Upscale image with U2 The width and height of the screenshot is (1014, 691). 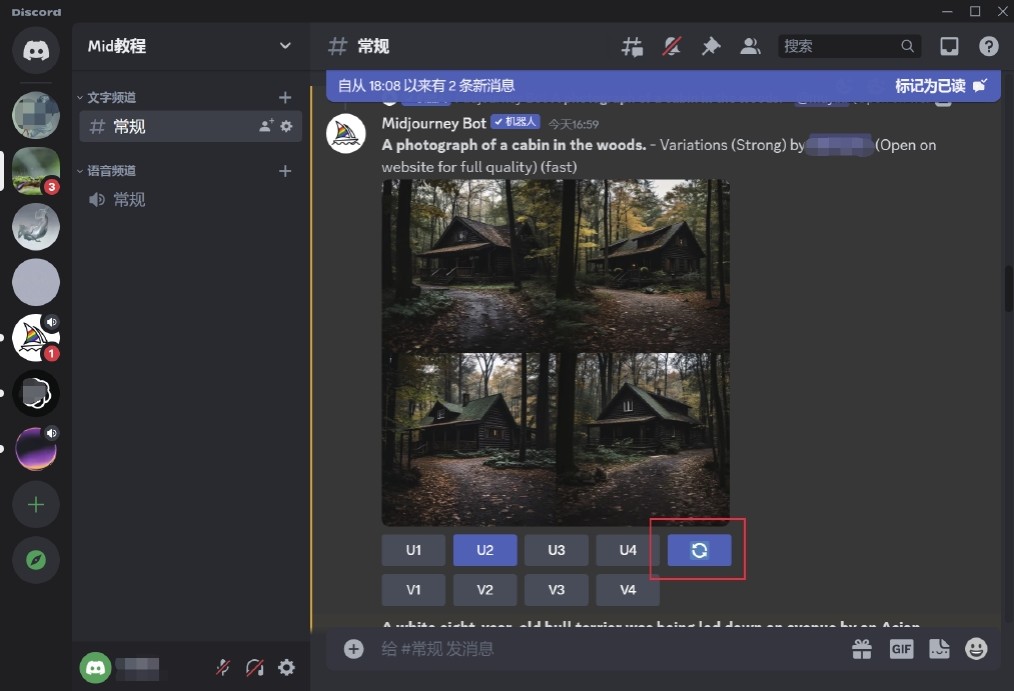click(x=485, y=550)
